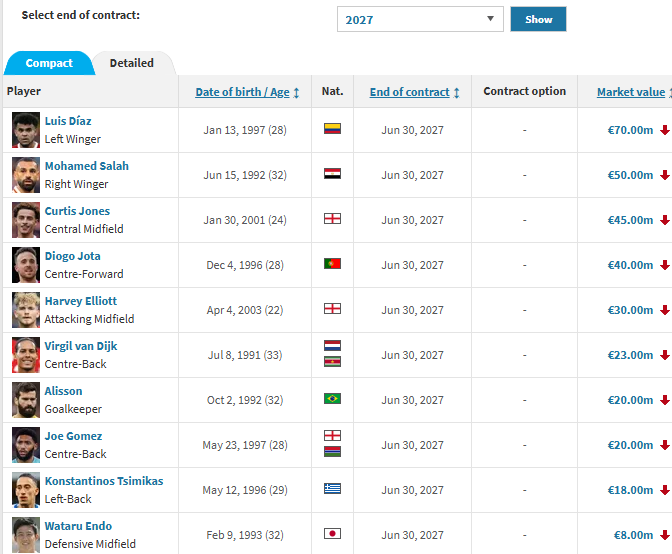Open Luis Díaz player profile

point(68,121)
